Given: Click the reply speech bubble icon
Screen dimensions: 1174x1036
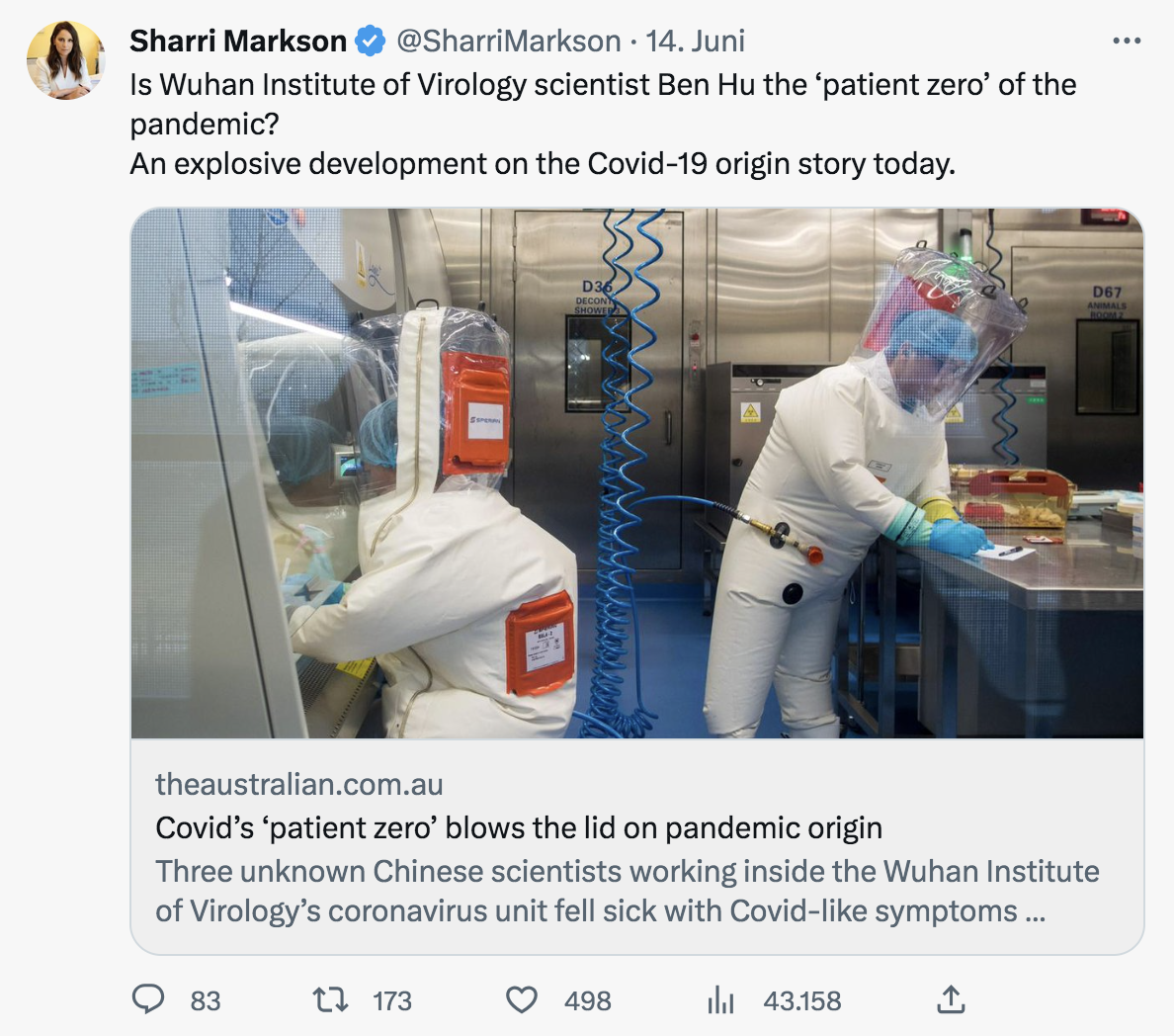Looking at the screenshot, I should (148, 999).
